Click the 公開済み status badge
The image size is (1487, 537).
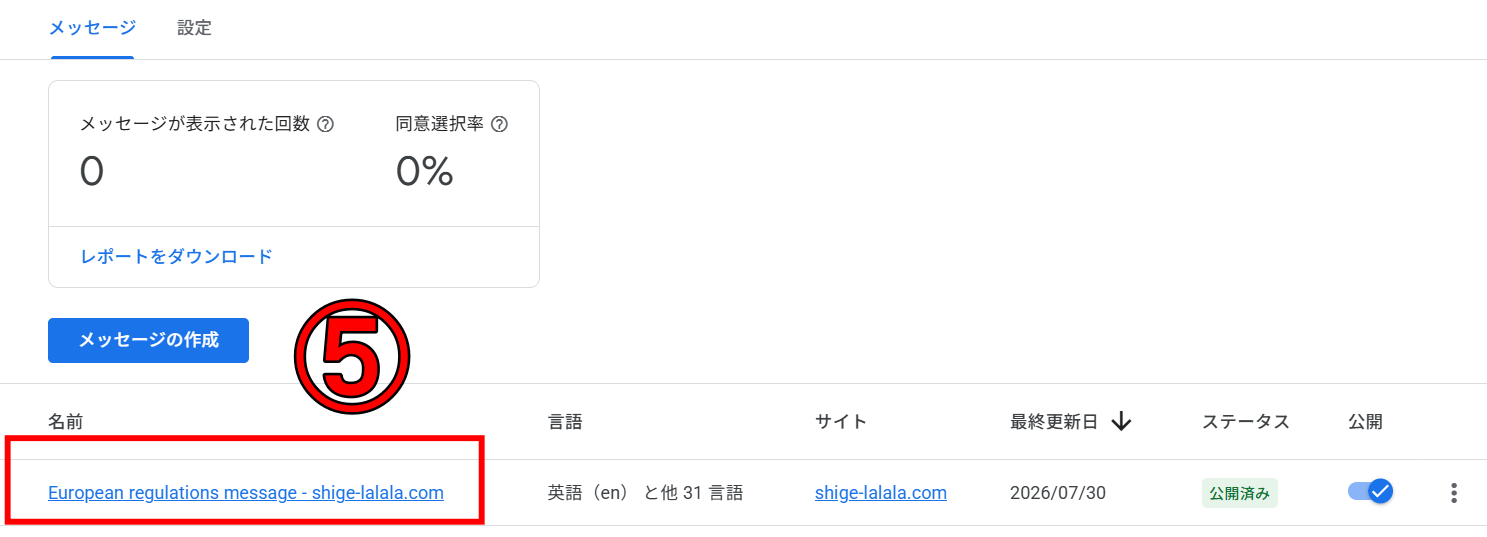click(x=1240, y=493)
